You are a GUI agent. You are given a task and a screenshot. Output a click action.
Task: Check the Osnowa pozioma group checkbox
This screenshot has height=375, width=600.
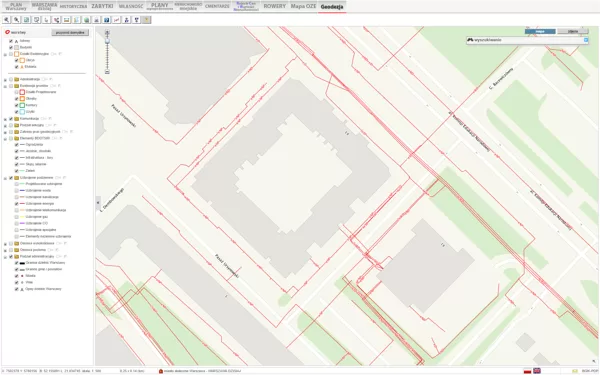click(11, 250)
